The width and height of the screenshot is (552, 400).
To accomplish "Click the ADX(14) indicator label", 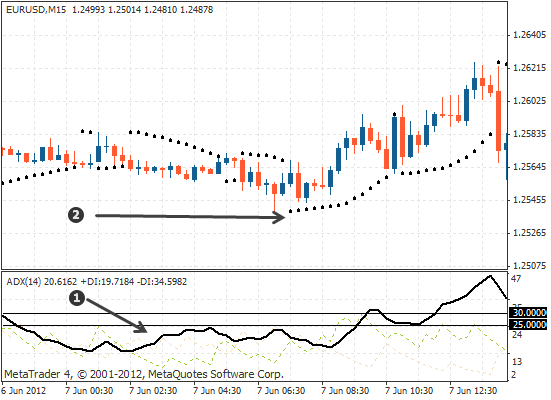I will tap(24, 282).
